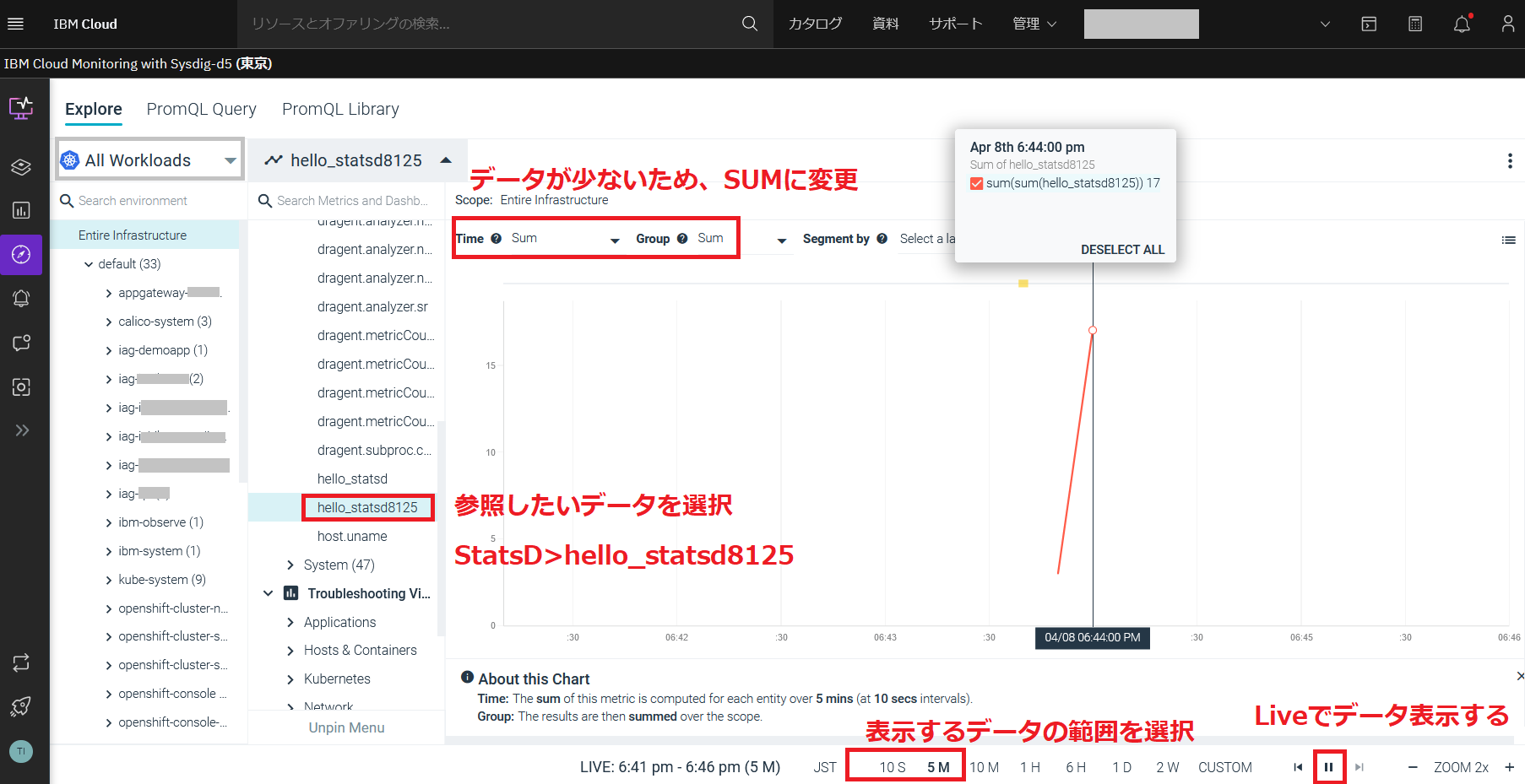Click the search magnifier icon in header
Viewport: 1525px width, 784px height.
pyautogui.click(x=750, y=24)
